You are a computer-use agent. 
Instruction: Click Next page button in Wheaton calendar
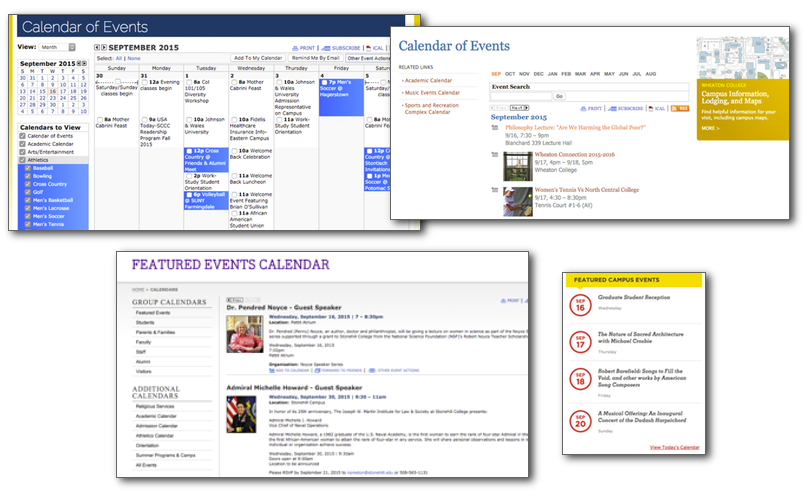[x=519, y=108]
